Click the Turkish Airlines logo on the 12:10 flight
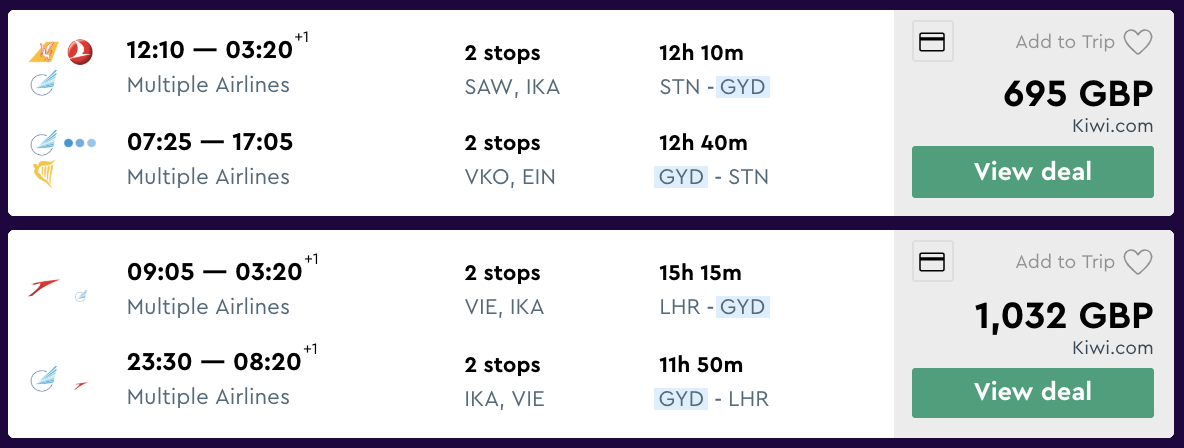This screenshot has width=1184, height=448. [x=80, y=51]
